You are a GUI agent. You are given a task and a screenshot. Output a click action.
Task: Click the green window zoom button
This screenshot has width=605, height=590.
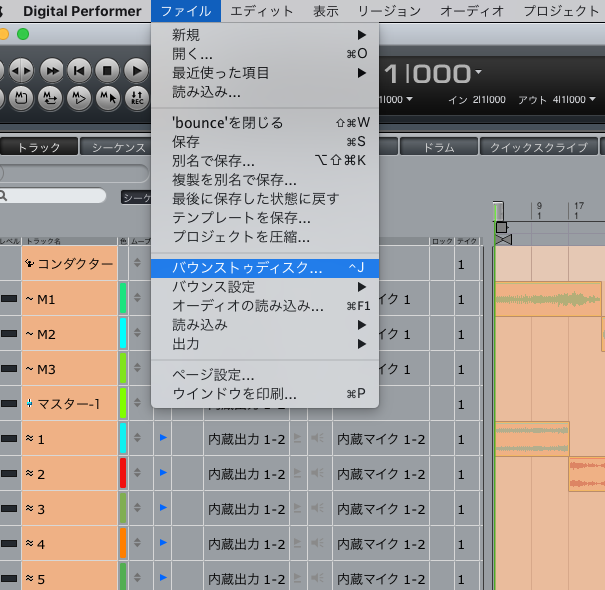(23, 34)
